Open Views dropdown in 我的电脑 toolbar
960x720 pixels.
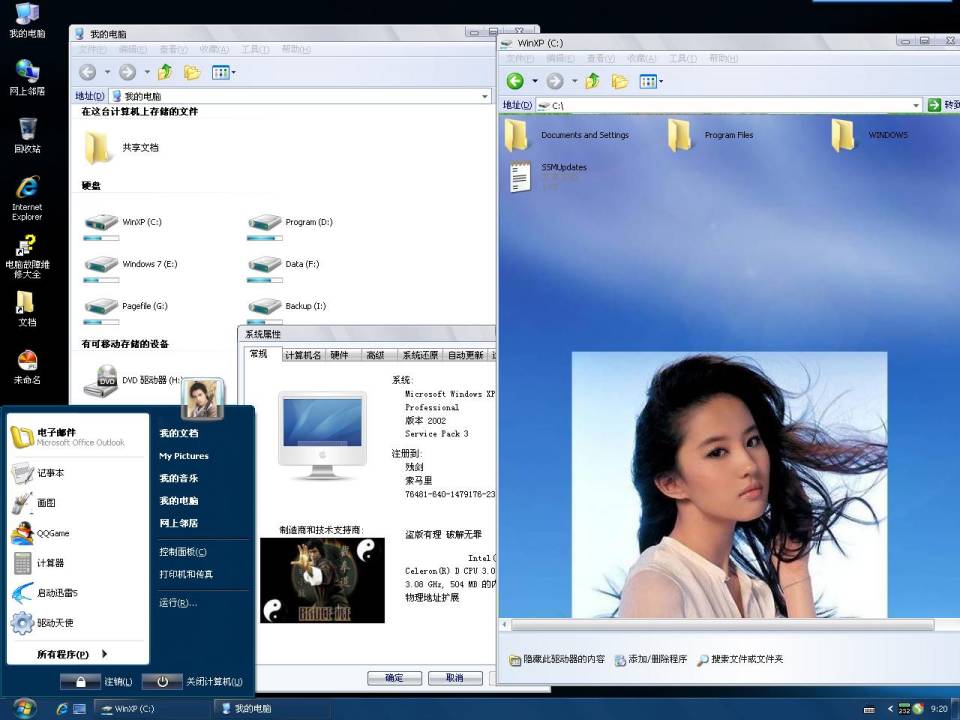tap(233, 73)
